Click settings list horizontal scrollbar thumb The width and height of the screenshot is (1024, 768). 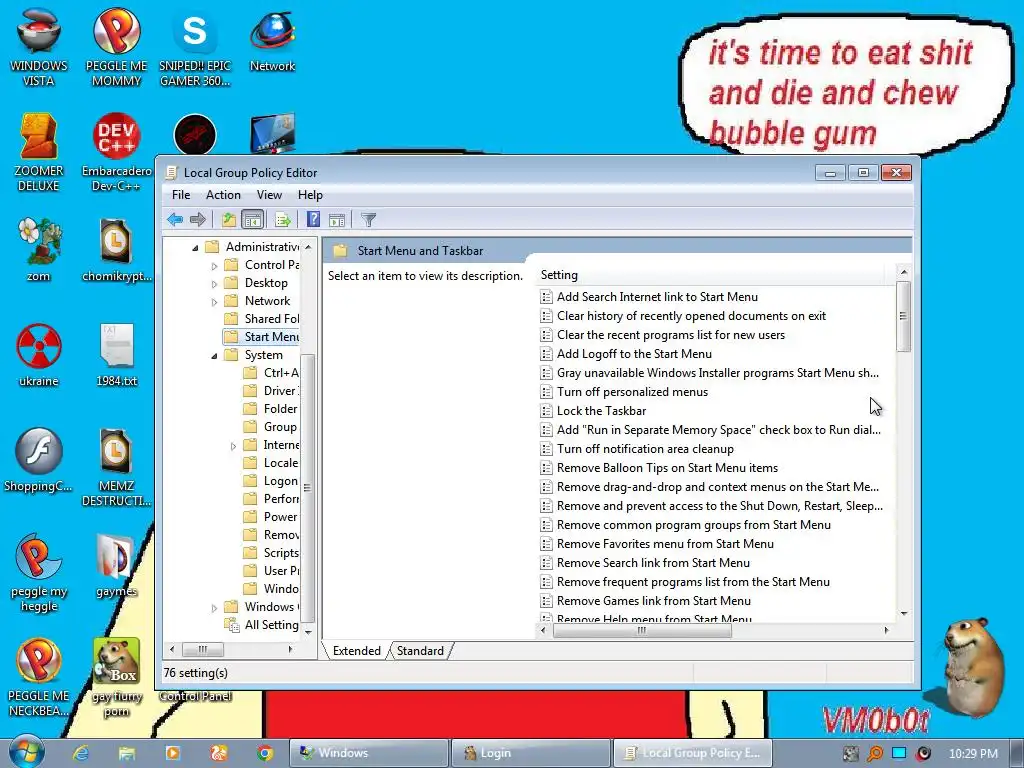(642, 630)
